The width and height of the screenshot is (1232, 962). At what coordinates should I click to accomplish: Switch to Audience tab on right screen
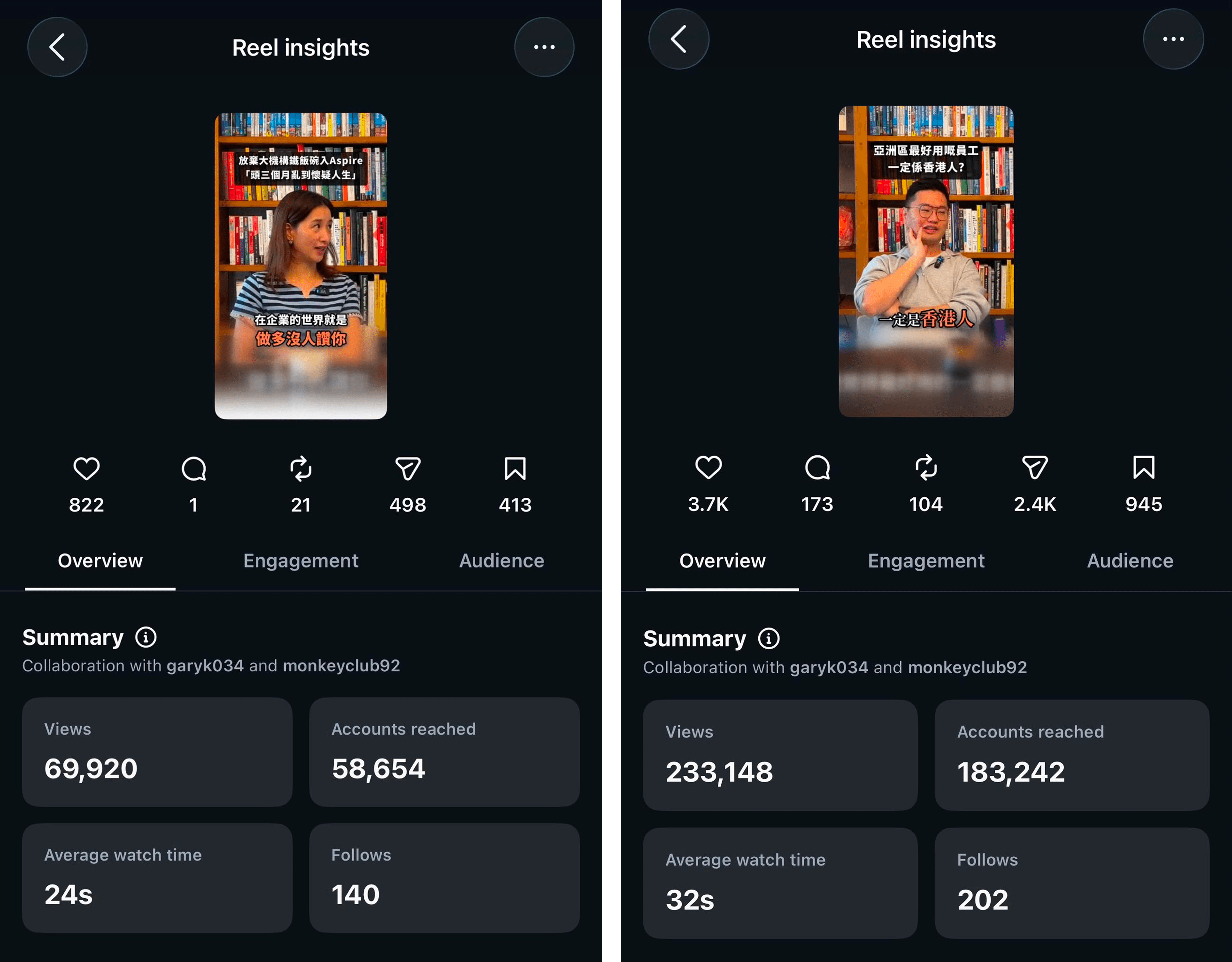pos(1130,561)
